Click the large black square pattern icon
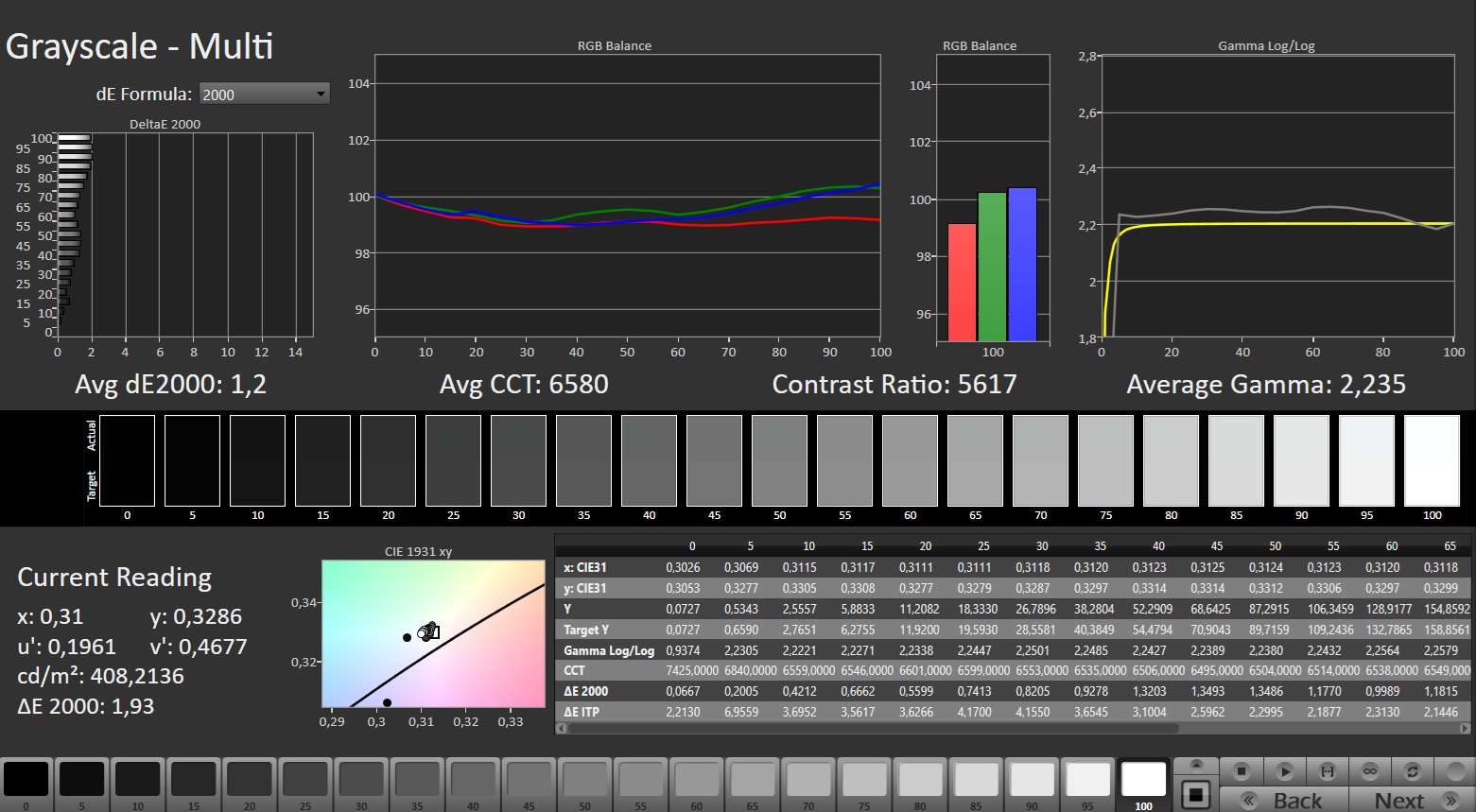Viewport: 1476px width, 812px height. [1196, 794]
